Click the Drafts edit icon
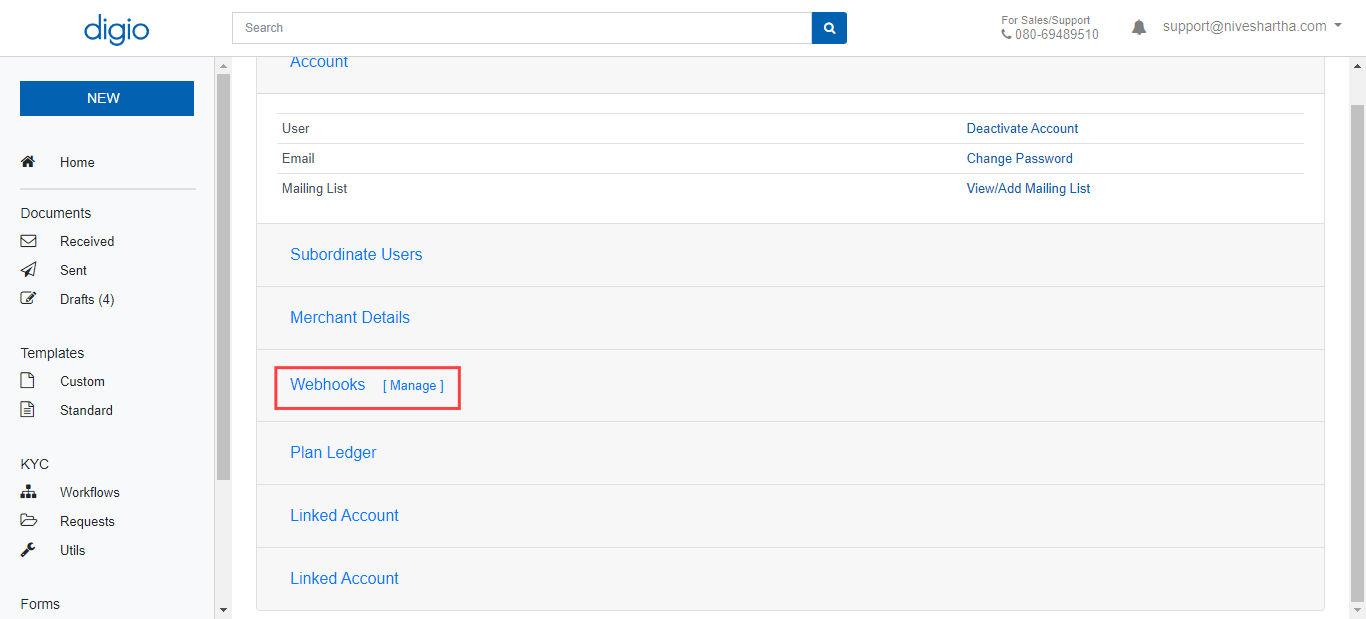The image size is (1366, 619). tap(28, 299)
